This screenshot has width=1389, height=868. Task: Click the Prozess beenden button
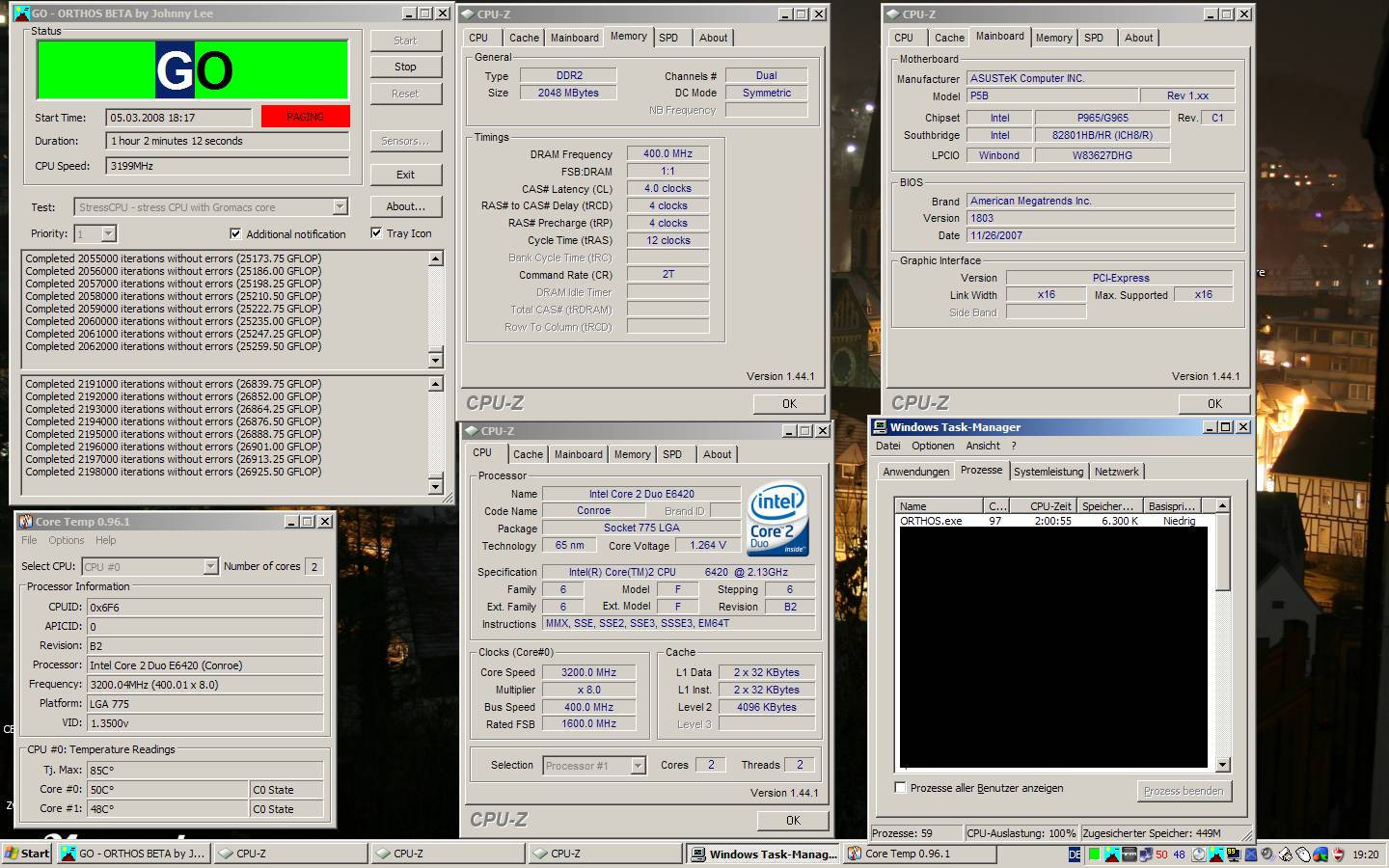(x=1184, y=791)
